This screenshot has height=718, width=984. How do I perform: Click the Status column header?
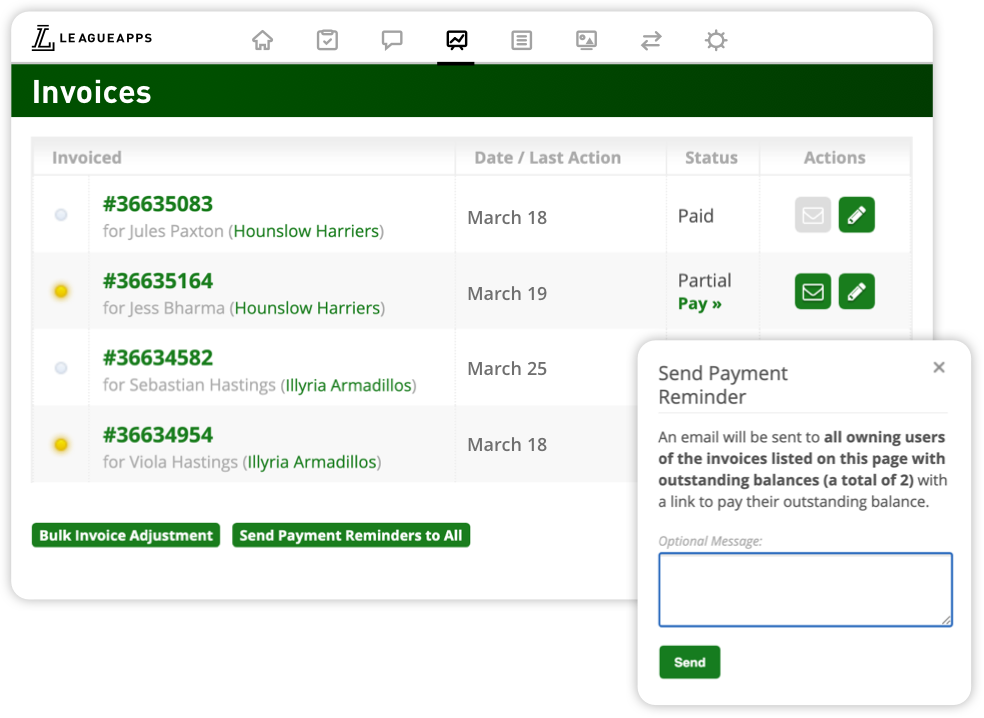711,158
